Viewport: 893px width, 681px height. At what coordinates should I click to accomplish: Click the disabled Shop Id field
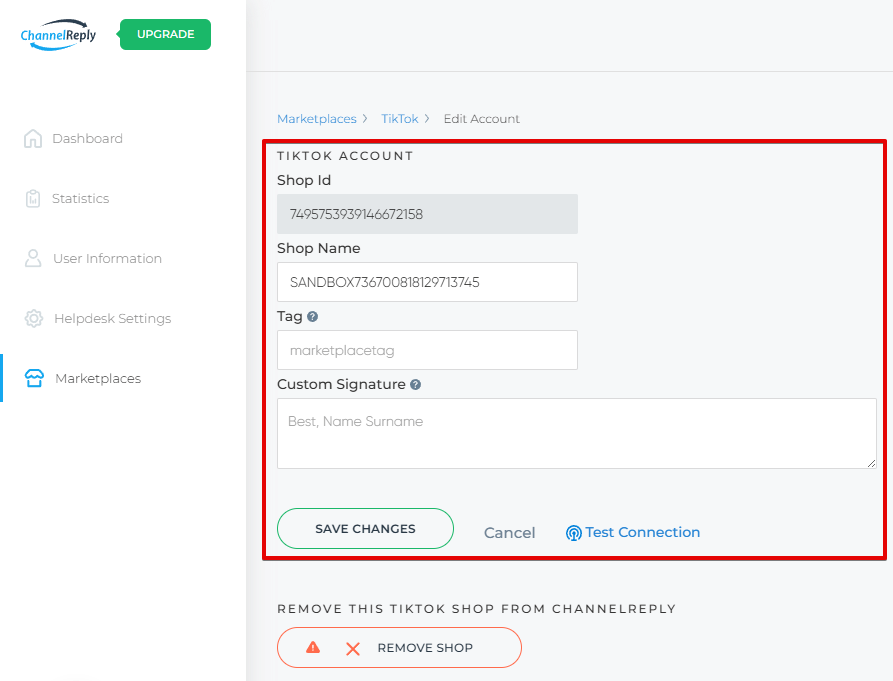click(x=427, y=214)
